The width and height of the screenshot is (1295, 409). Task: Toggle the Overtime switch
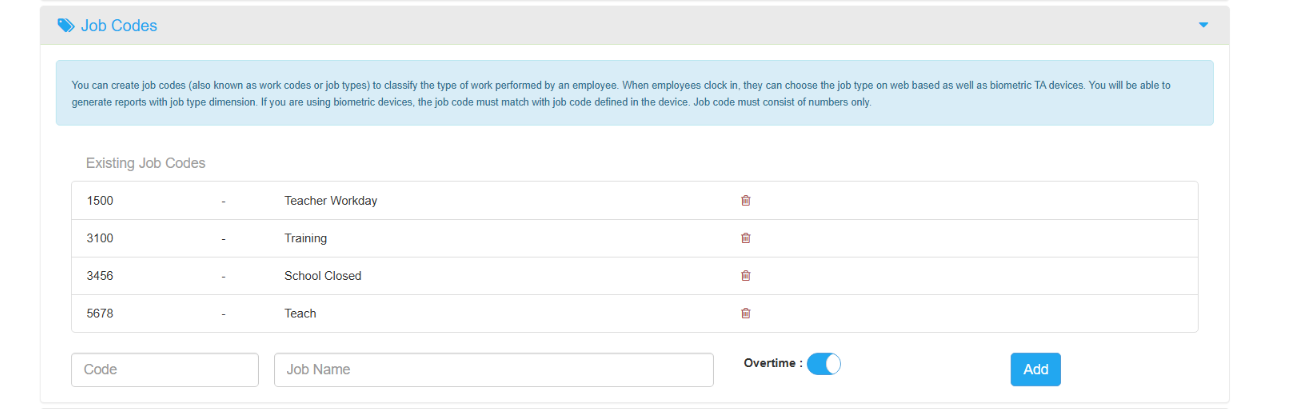(823, 364)
